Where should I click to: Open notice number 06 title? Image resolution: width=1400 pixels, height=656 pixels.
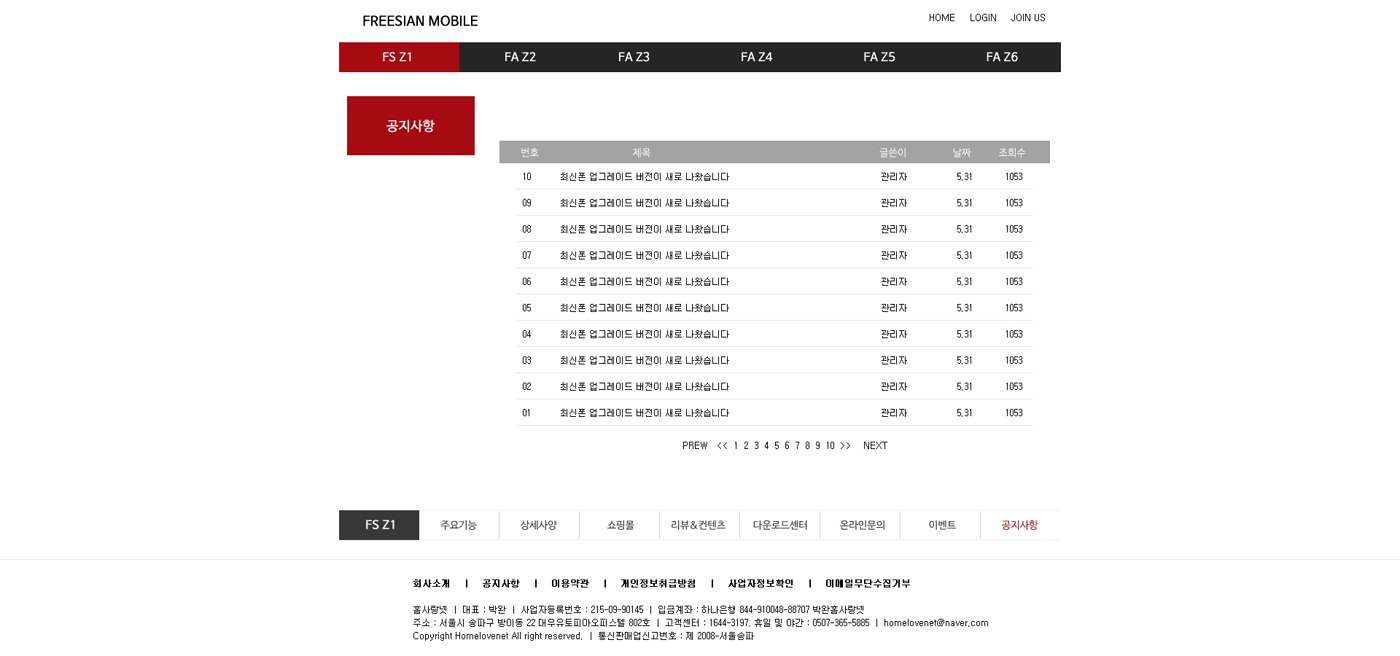point(644,282)
